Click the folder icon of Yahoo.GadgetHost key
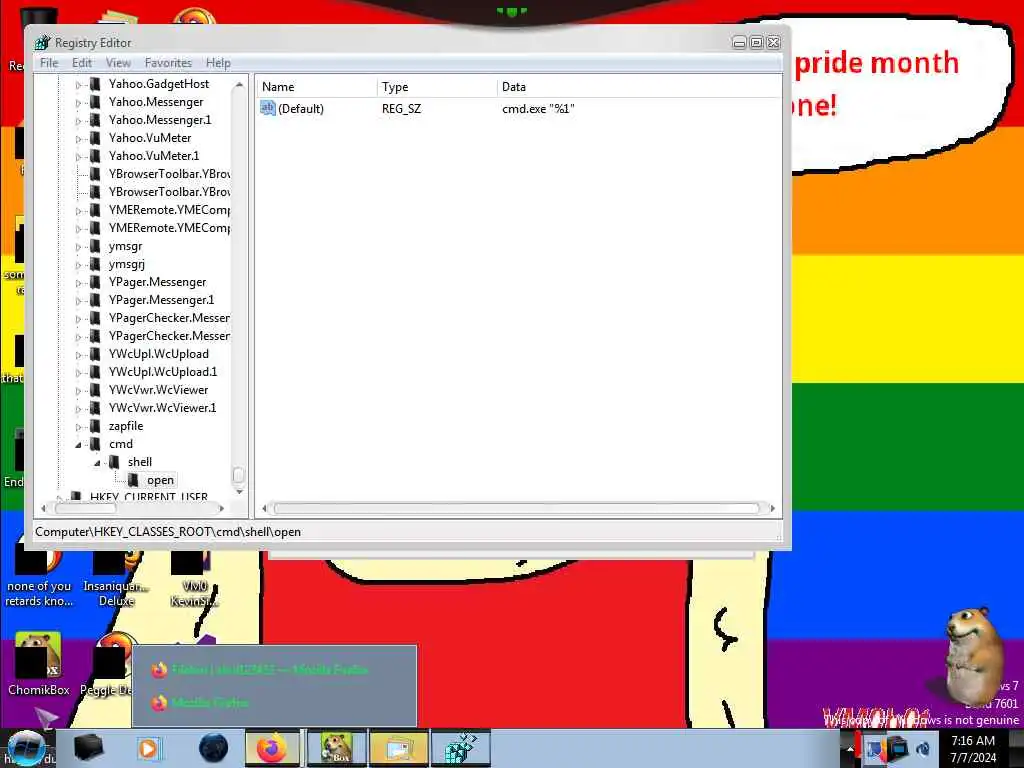This screenshot has width=1024, height=768. pos(95,84)
